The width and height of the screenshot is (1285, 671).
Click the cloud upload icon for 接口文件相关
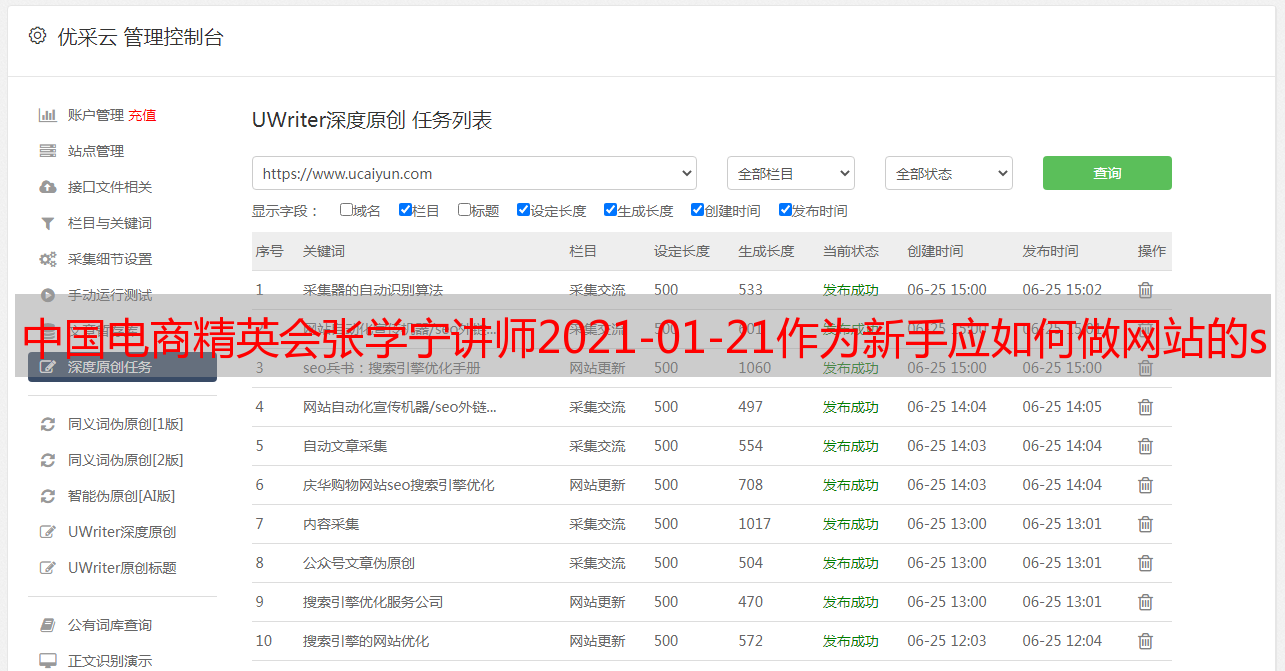pos(47,187)
